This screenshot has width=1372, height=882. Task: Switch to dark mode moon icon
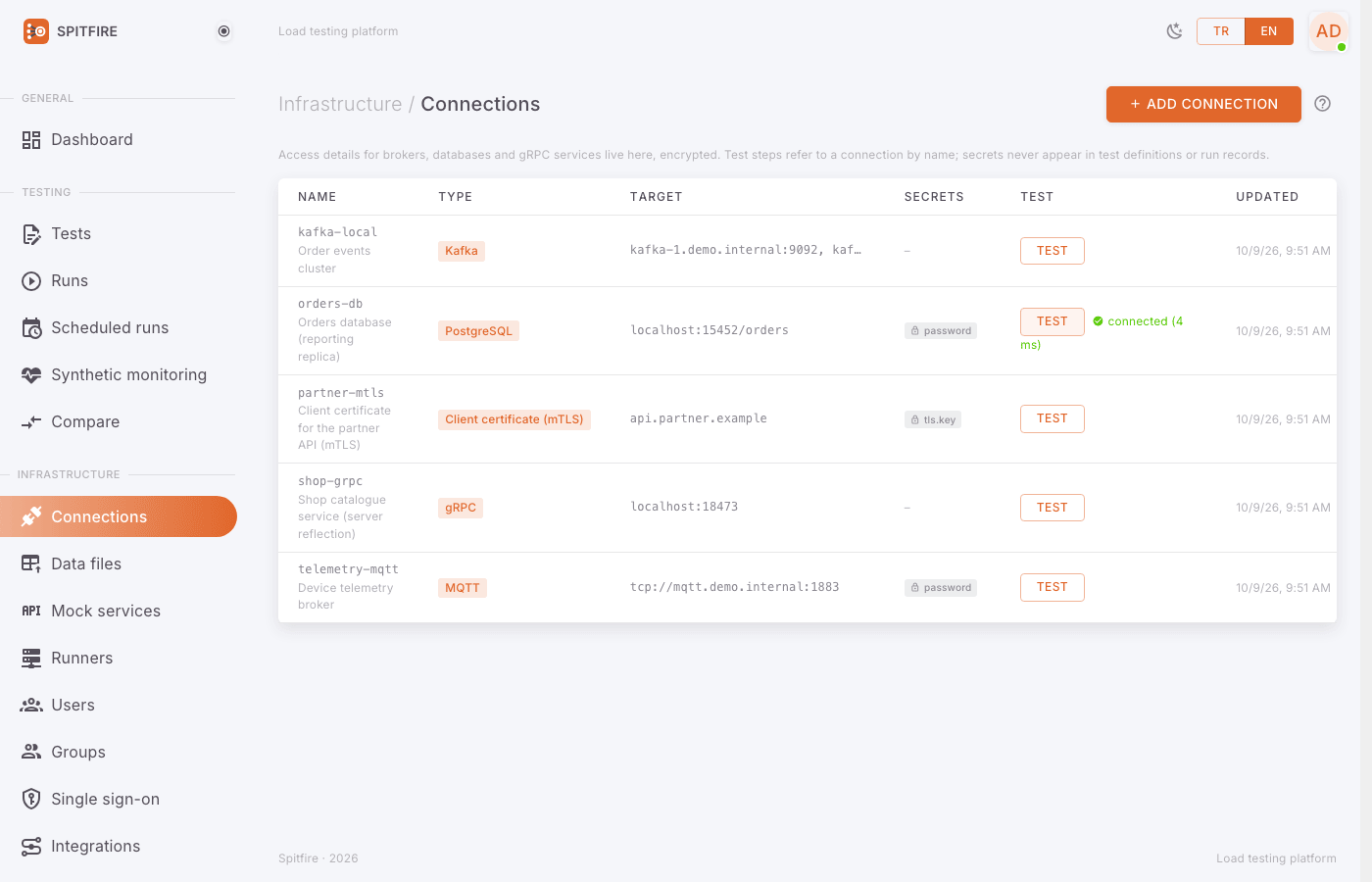pyautogui.click(x=1174, y=31)
